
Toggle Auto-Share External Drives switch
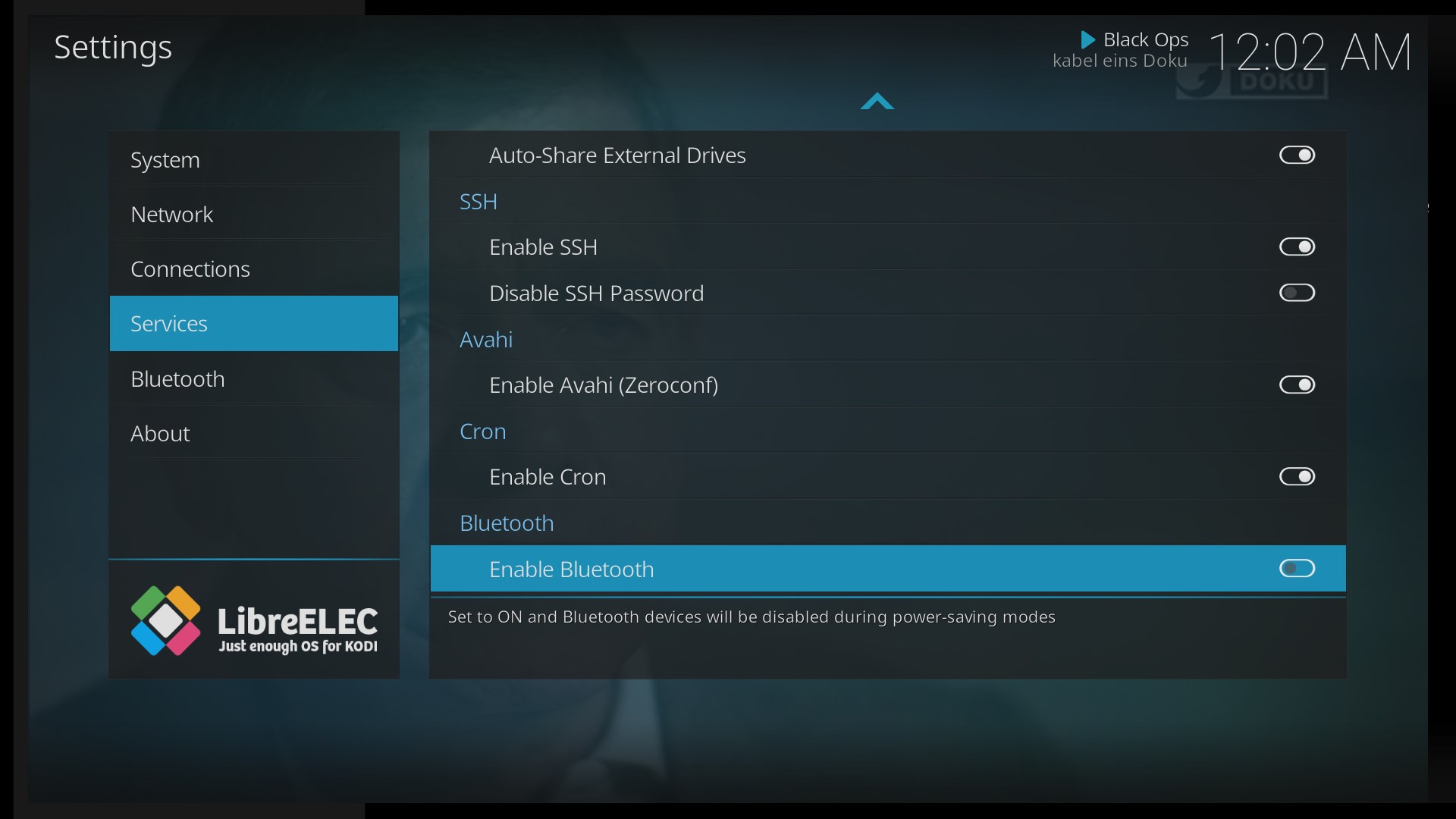(1297, 155)
